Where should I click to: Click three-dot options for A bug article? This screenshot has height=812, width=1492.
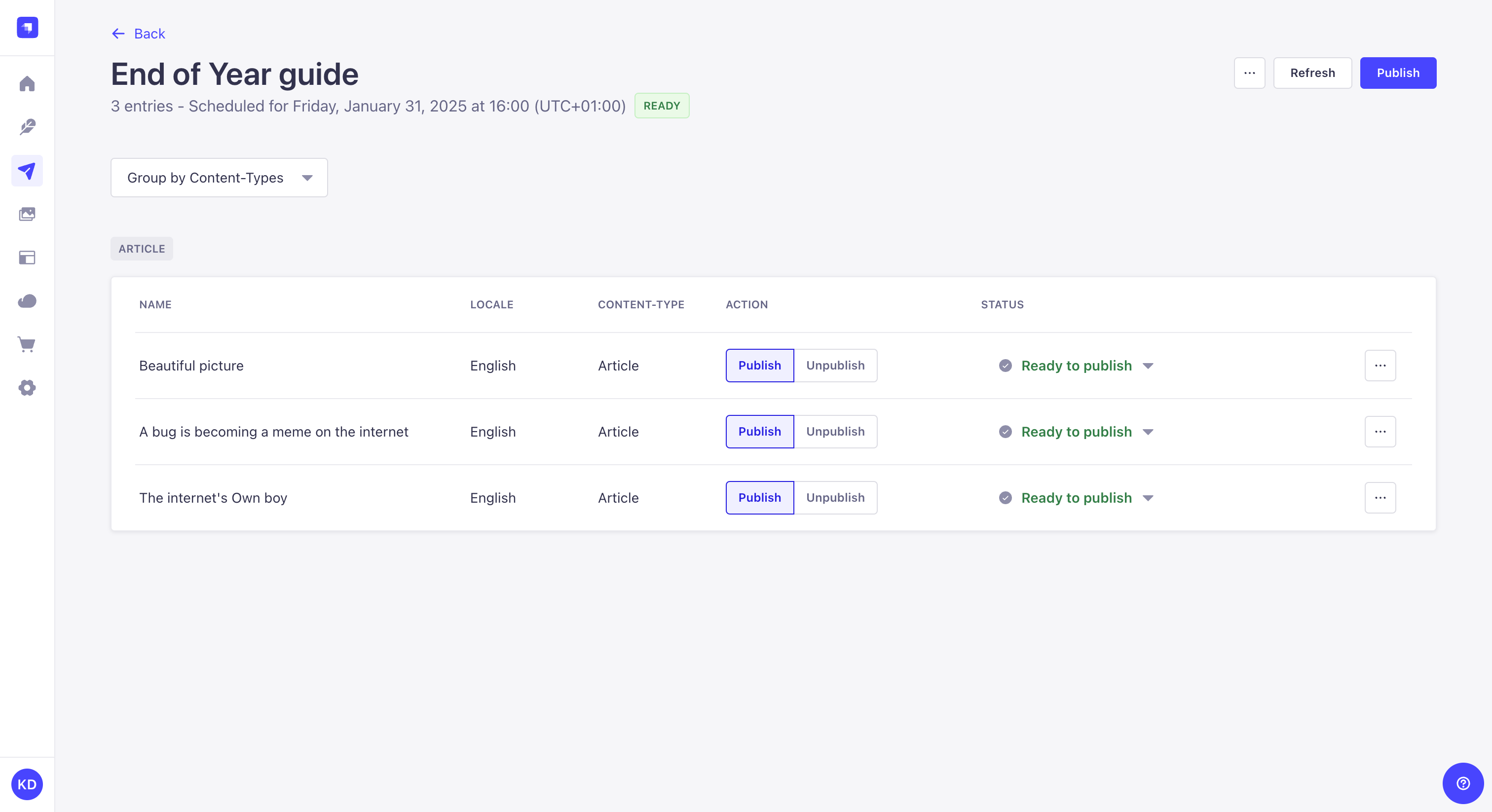pyautogui.click(x=1380, y=431)
